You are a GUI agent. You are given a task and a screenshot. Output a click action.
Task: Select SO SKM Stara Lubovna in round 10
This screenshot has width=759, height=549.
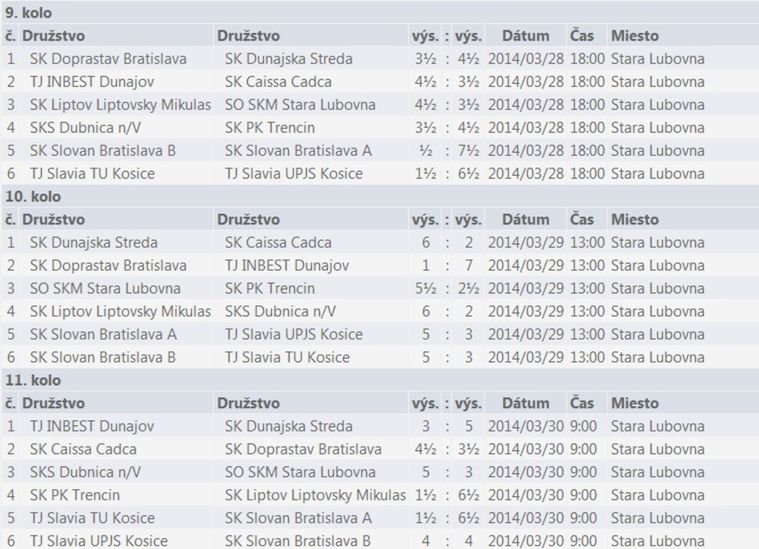[105, 289]
